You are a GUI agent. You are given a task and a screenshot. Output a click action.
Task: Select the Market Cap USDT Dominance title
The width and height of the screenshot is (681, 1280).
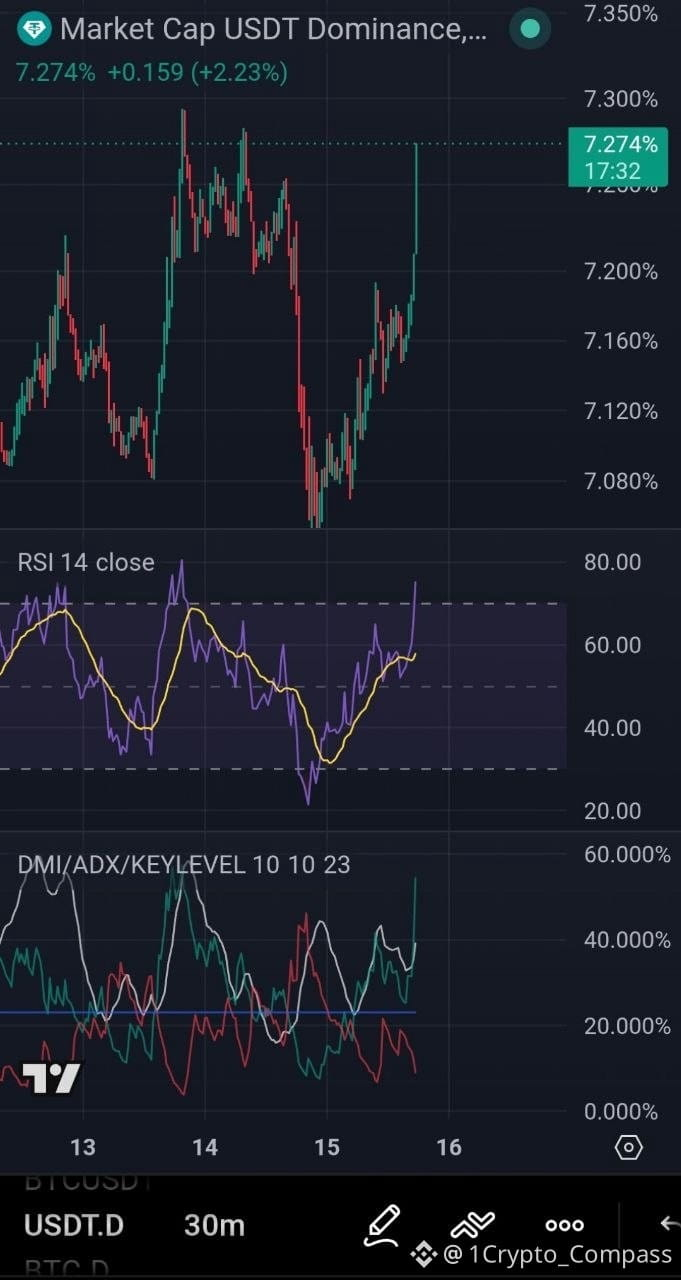pos(274,29)
